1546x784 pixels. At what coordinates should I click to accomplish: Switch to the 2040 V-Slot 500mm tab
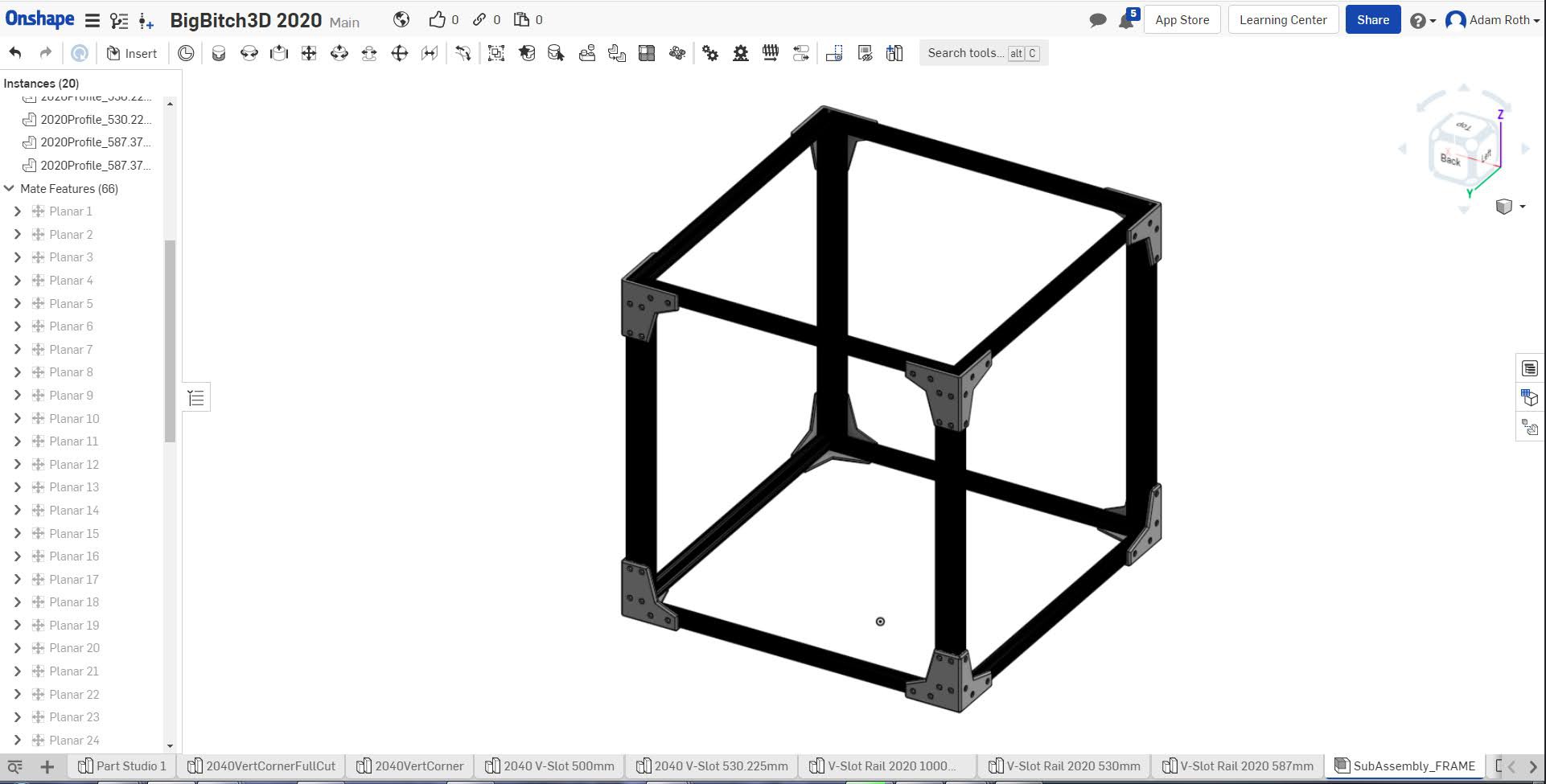pos(549,766)
